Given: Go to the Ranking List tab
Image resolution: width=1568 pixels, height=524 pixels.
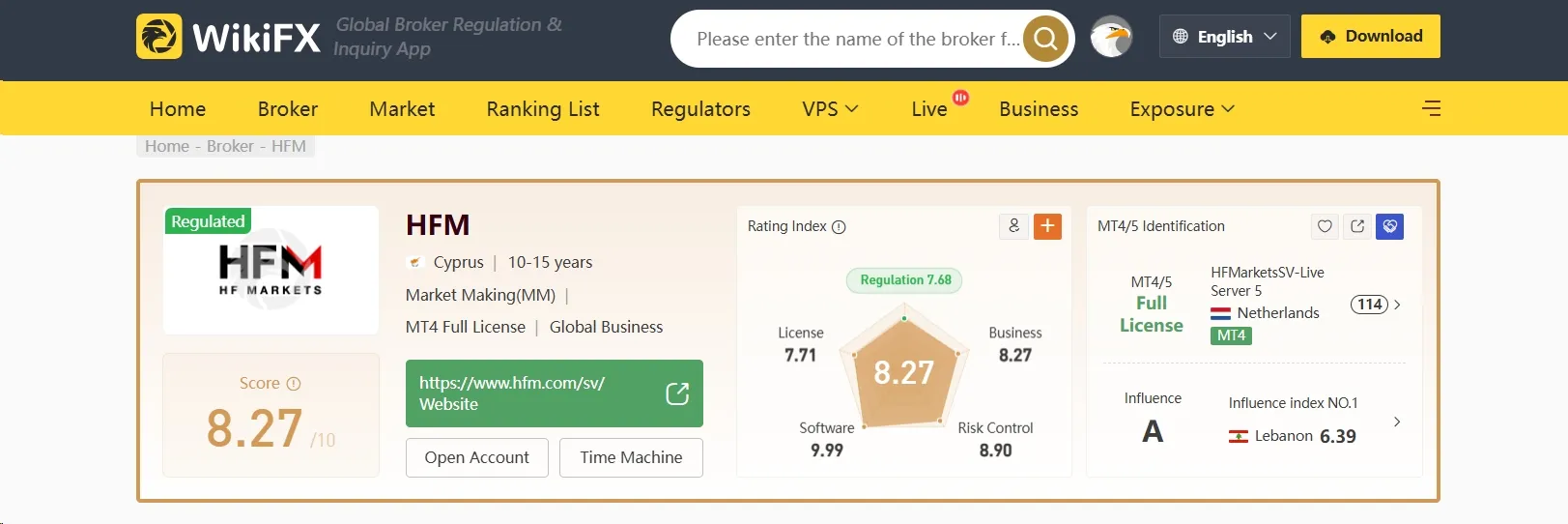Looking at the screenshot, I should pyautogui.click(x=543, y=109).
